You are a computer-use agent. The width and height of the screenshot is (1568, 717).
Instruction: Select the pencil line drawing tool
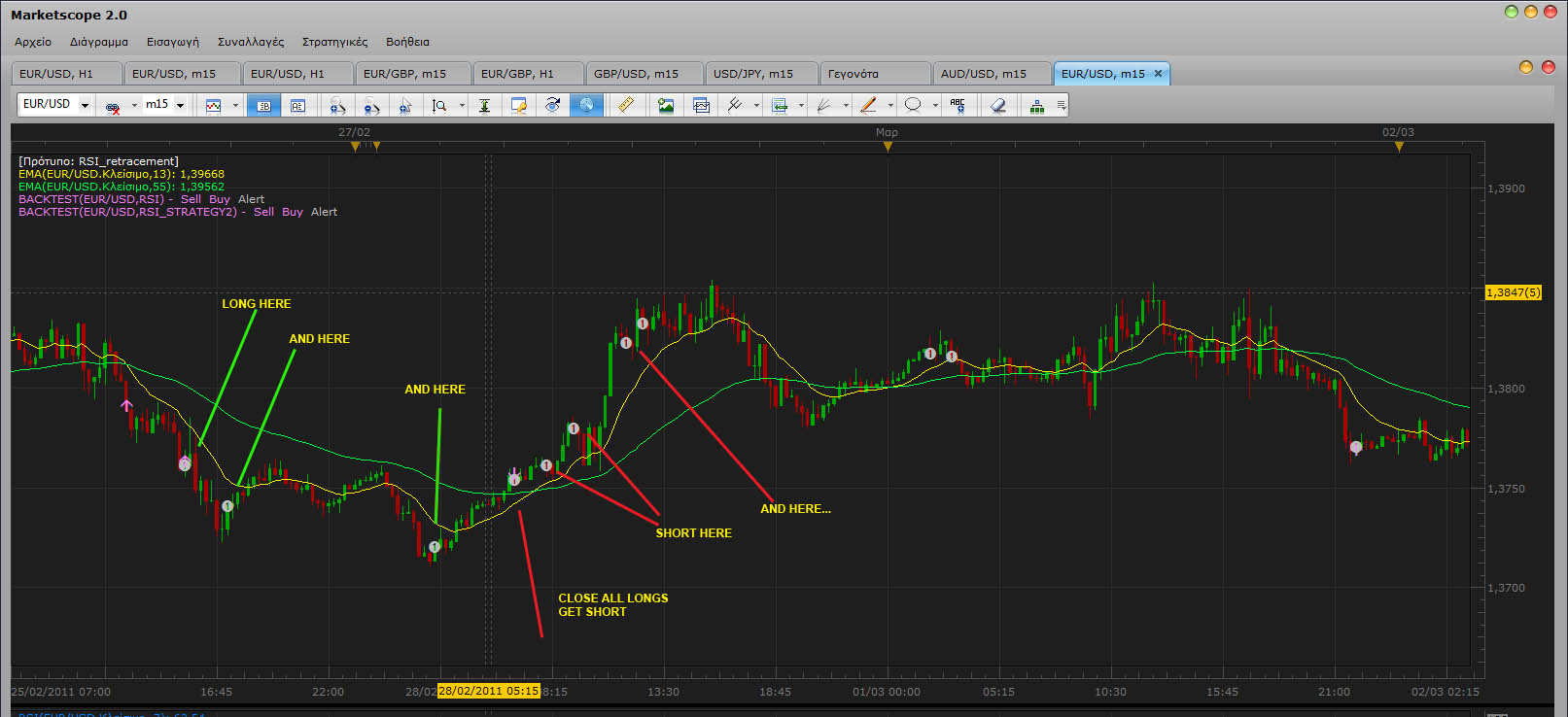click(868, 105)
